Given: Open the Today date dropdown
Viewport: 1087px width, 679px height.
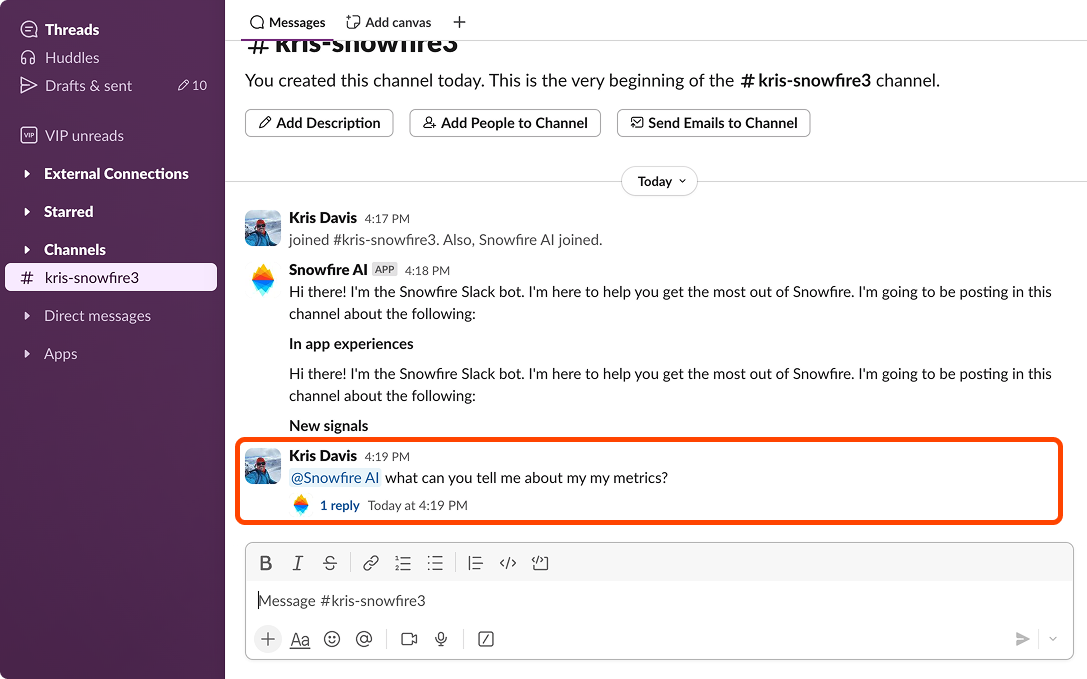Looking at the screenshot, I should 659,181.
